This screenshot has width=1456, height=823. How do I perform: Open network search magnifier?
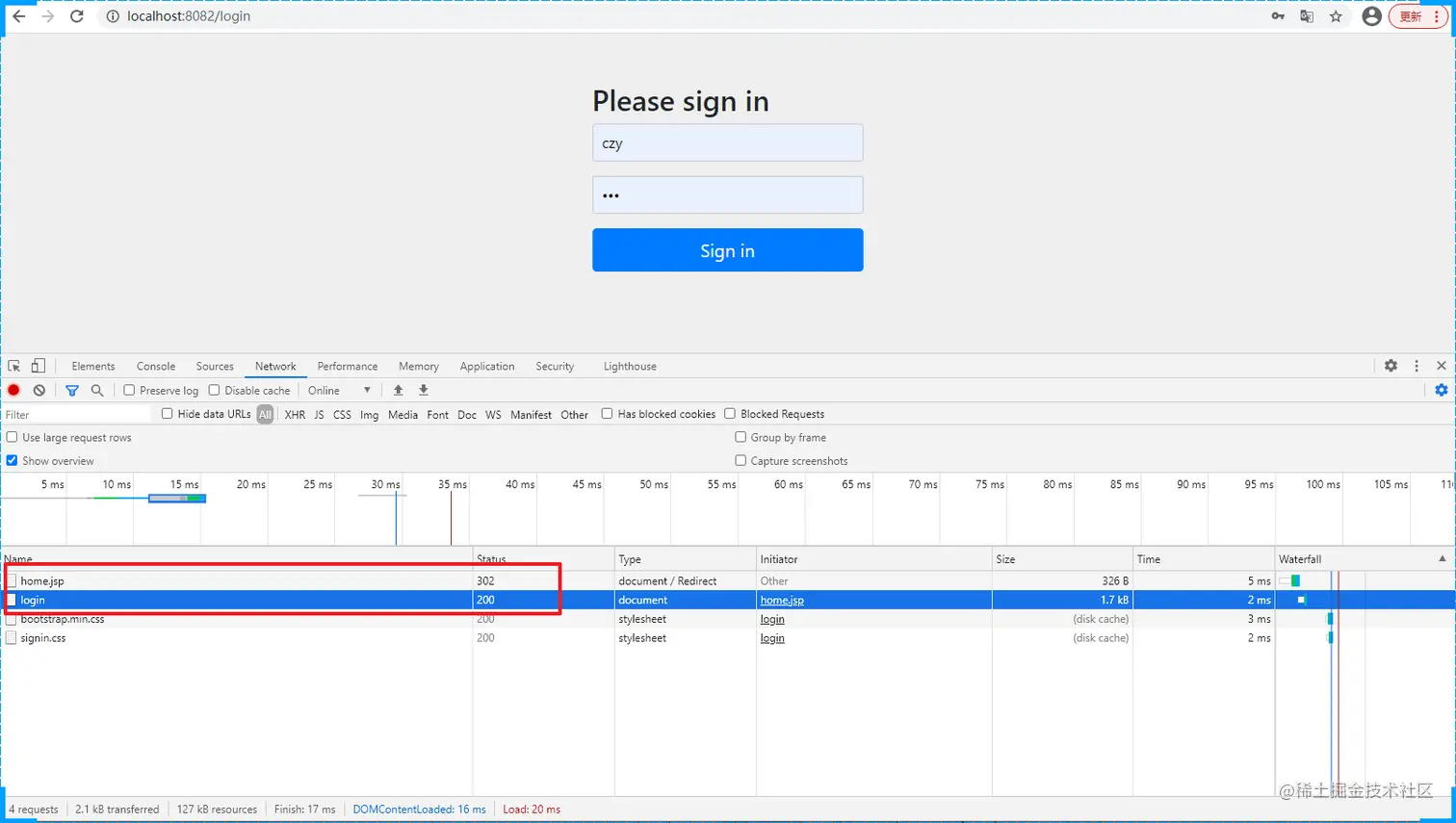click(97, 390)
